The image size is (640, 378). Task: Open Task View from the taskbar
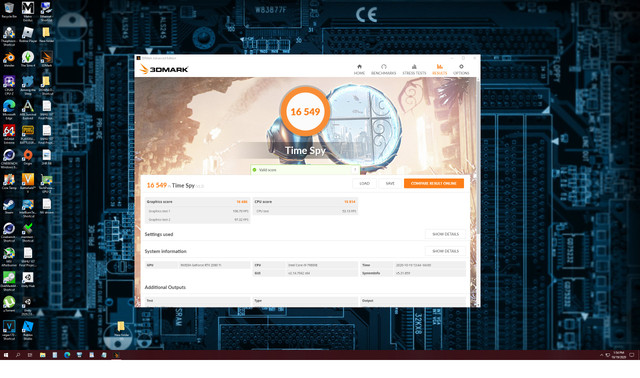tap(30, 355)
